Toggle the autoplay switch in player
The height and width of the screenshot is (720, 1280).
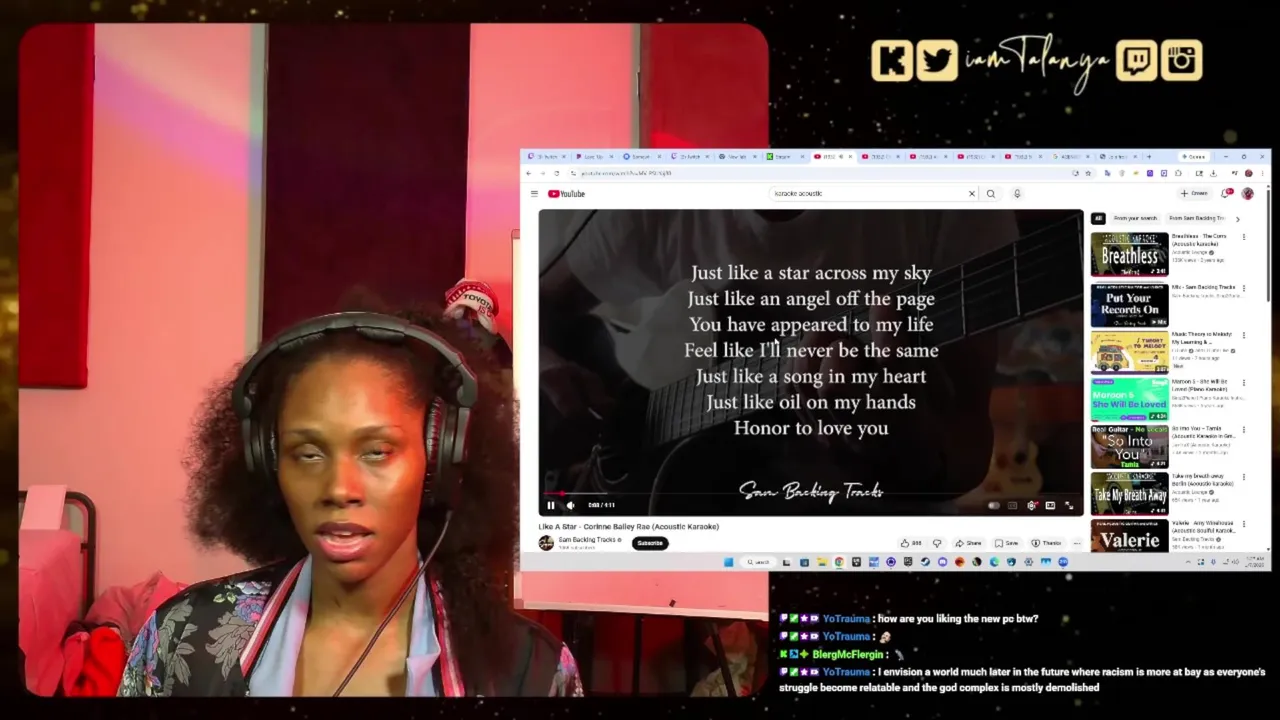(x=993, y=505)
